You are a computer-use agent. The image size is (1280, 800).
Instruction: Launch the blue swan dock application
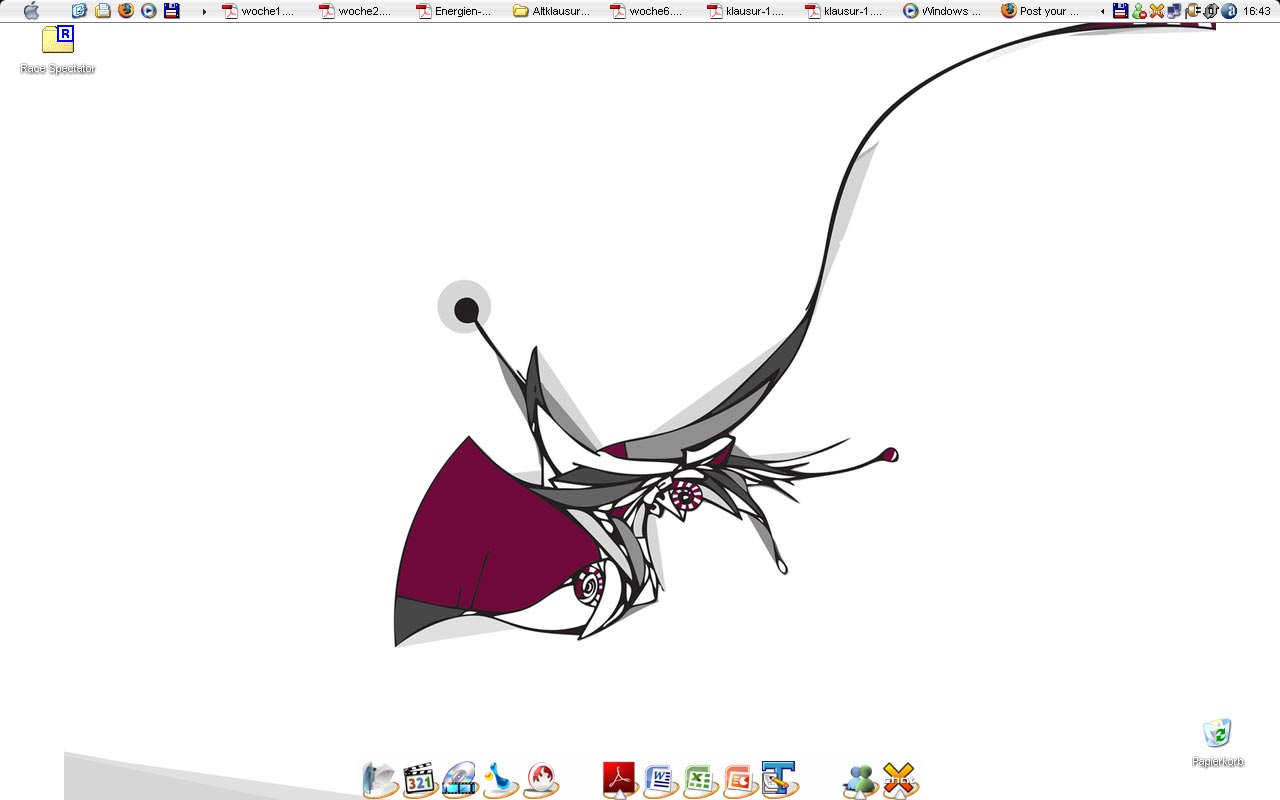[501, 780]
